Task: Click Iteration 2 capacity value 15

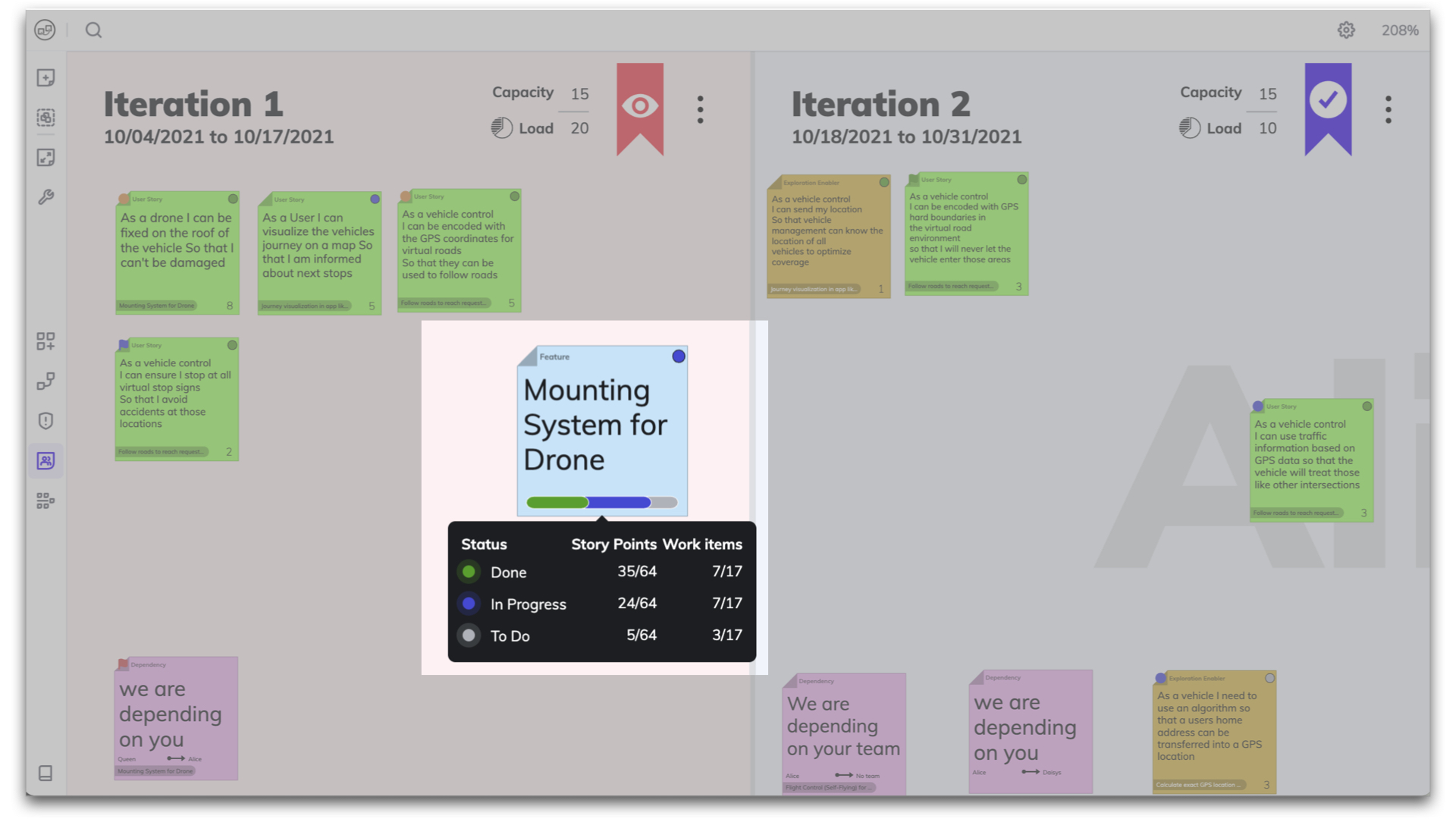Action: (x=1267, y=94)
